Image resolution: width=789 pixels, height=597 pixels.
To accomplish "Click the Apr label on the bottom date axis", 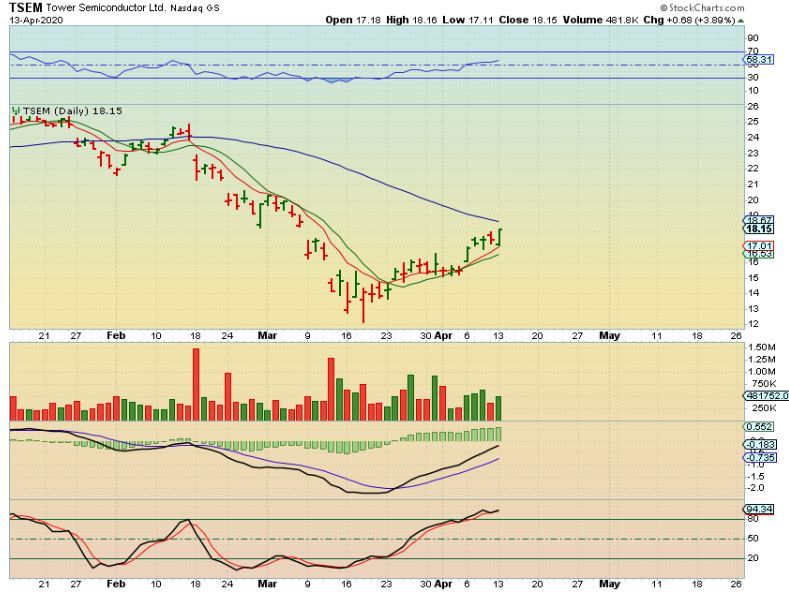I will 443,584.
